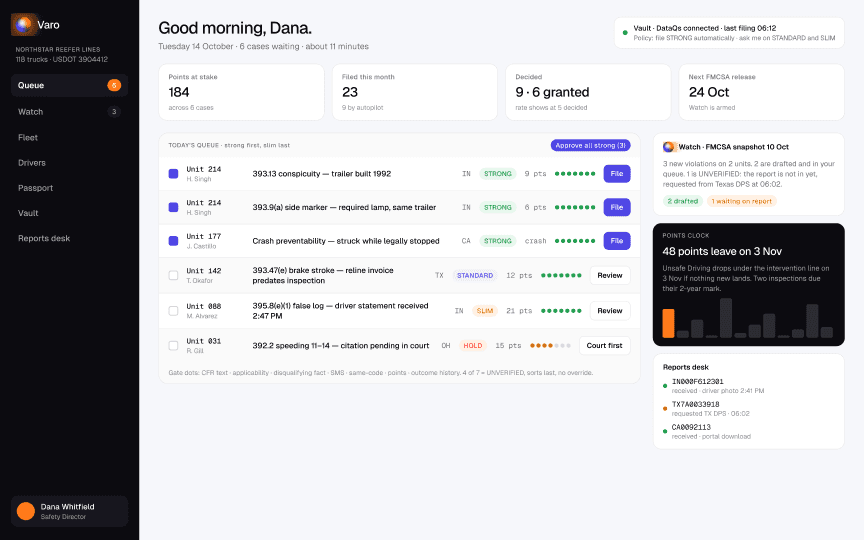The width and height of the screenshot is (864, 540).
Task: Click the Watch count badge showing 3
Action: (x=114, y=112)
